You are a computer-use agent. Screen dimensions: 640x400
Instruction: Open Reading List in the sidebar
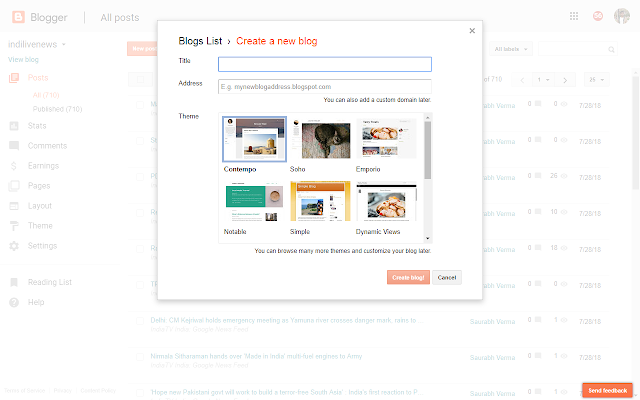(x=50, y=282)
